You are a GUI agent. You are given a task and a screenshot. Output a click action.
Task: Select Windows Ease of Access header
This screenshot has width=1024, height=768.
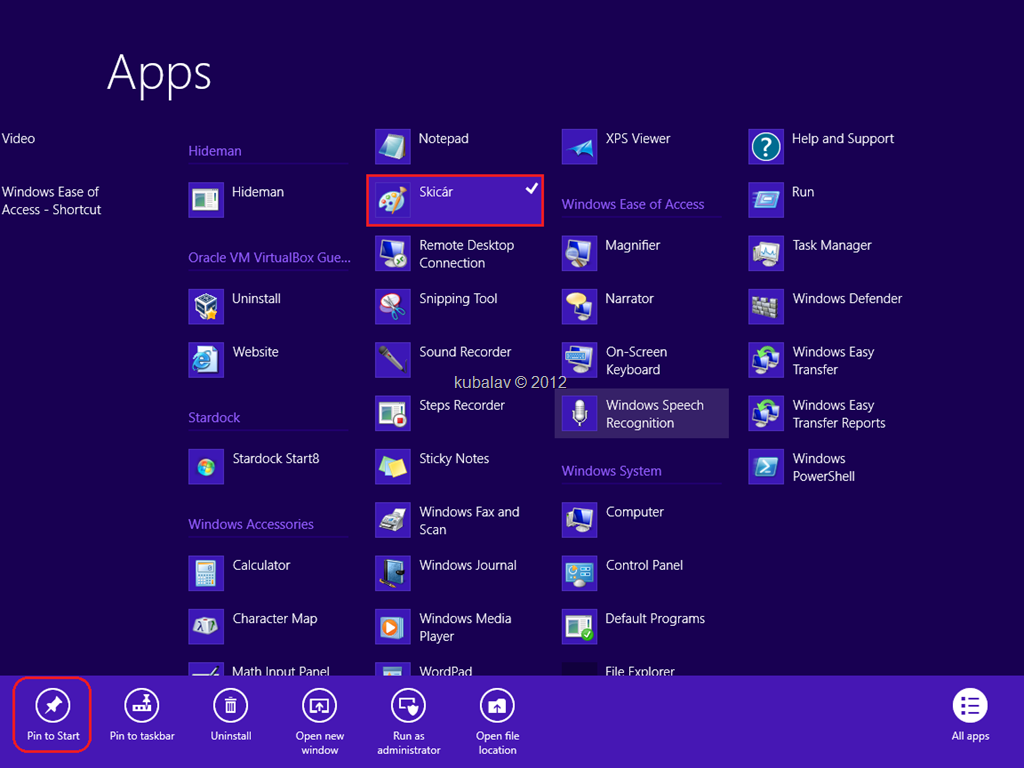click(633, 204)
